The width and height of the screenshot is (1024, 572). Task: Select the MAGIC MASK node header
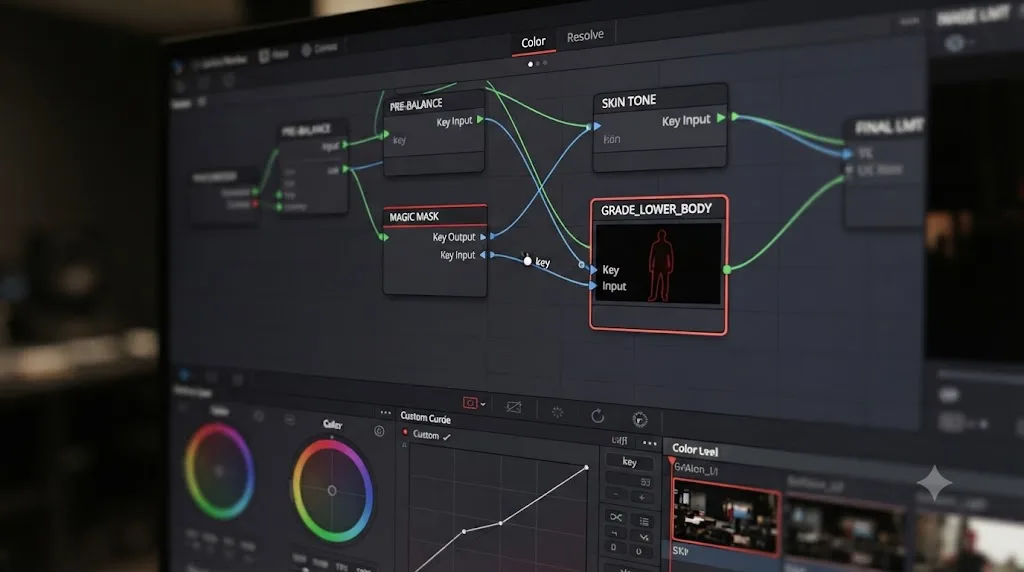click(434, 216)
